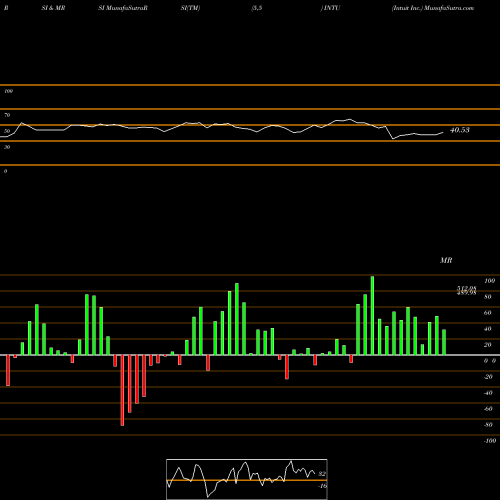Click the overlapping 512.98 price label

coord(467,289)
